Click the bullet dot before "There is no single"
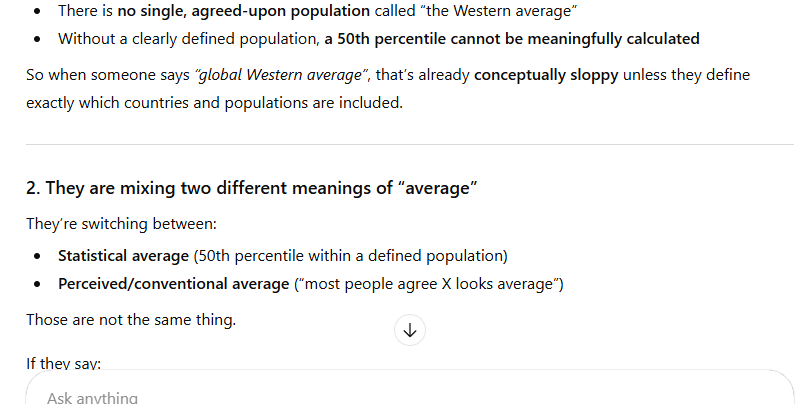Screen dimensions: 806x404 coord(37,11)
